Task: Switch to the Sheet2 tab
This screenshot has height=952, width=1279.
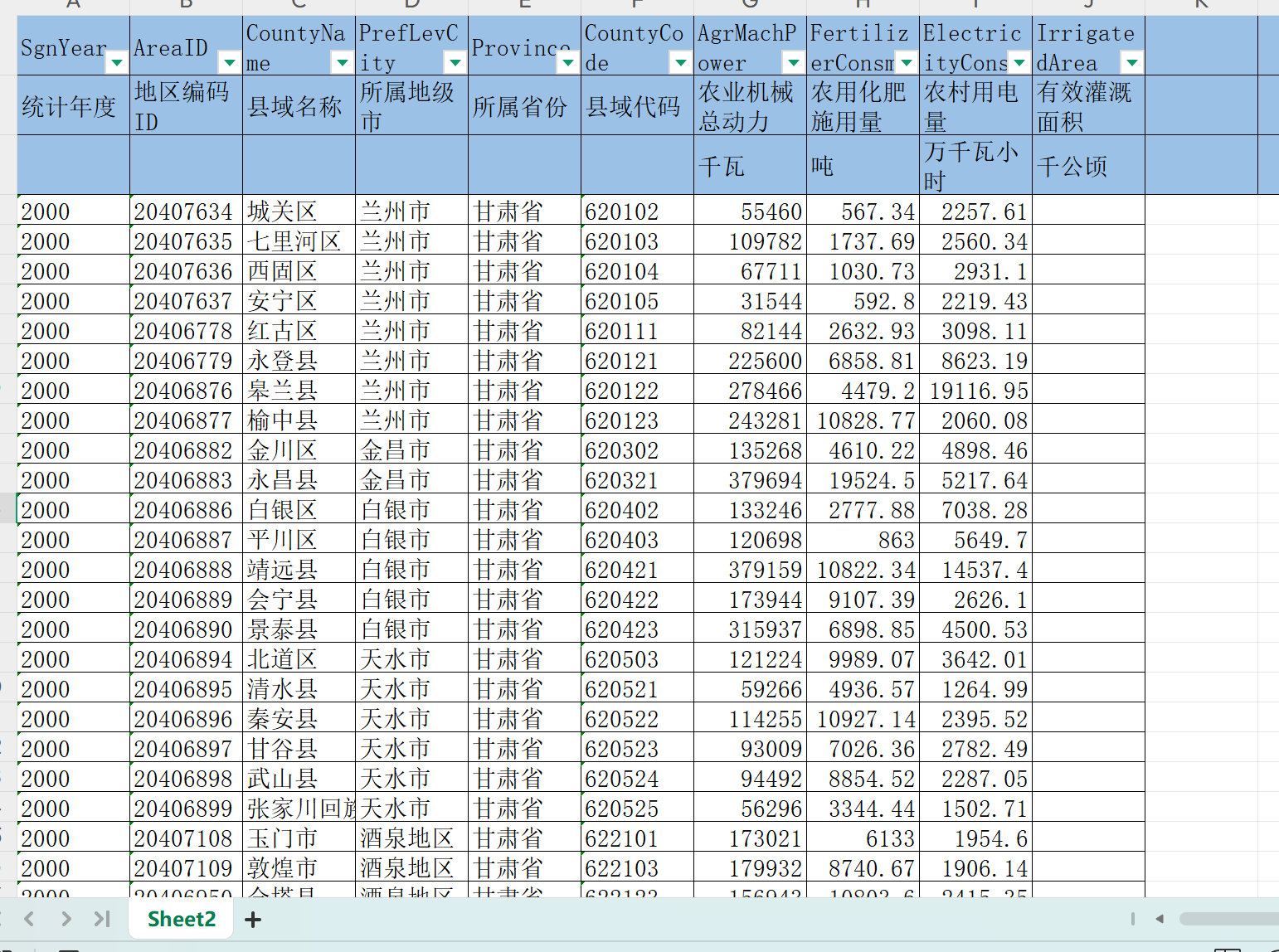Action: [181, 919]
